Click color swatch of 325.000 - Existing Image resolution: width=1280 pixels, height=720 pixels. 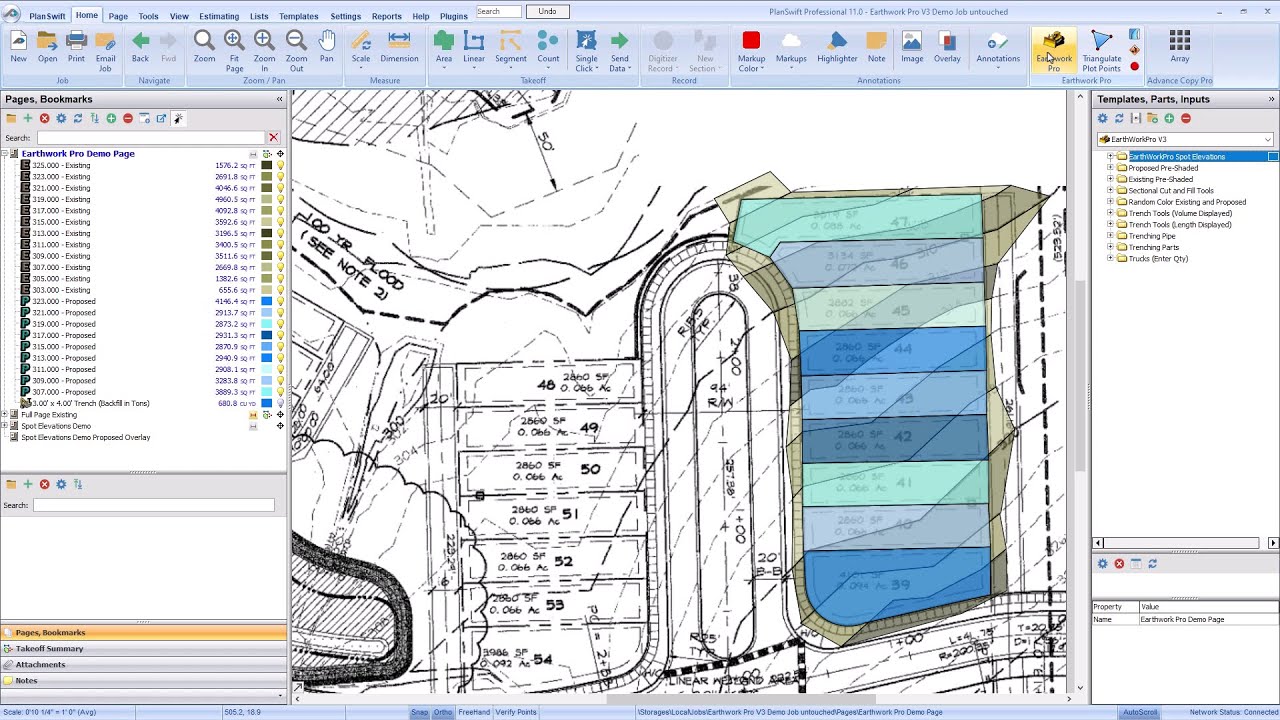point(267,165)
